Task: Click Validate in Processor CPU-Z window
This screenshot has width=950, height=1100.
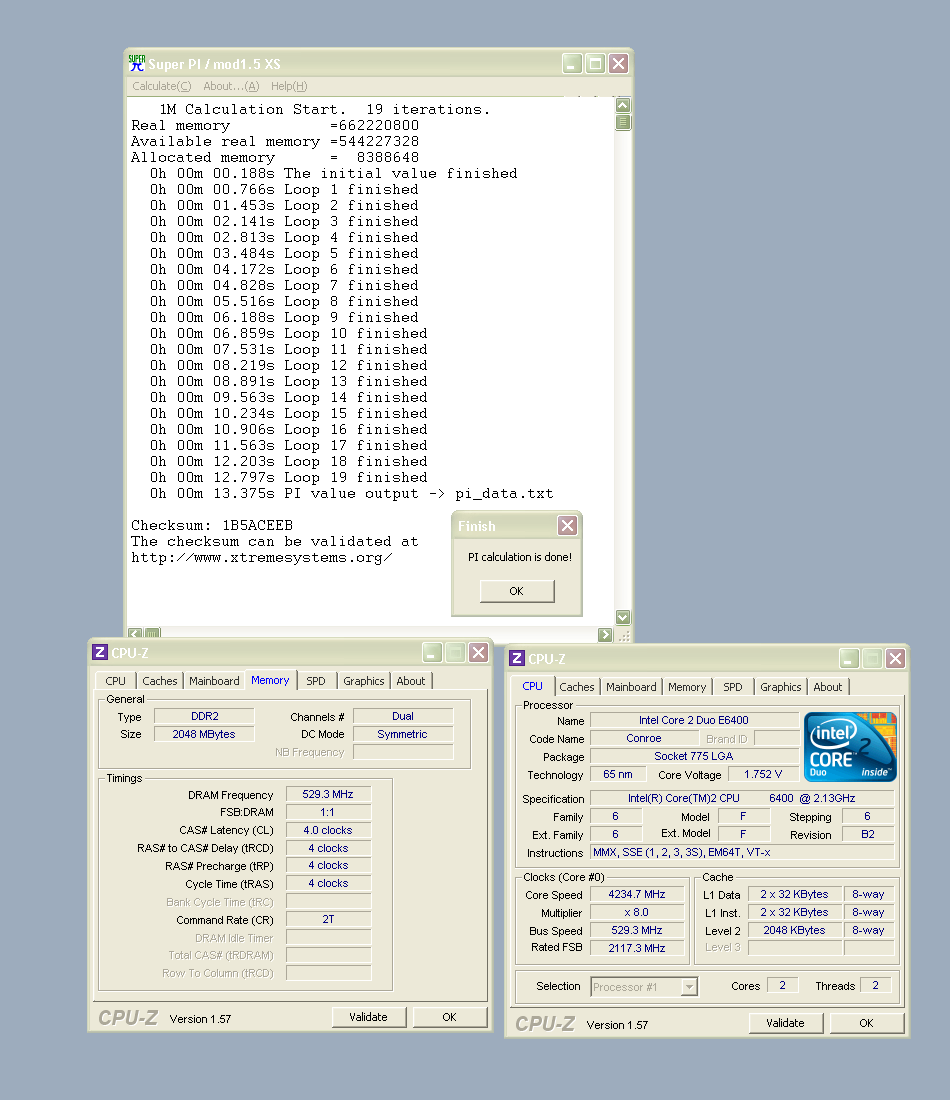Action: click(785, 1023)
